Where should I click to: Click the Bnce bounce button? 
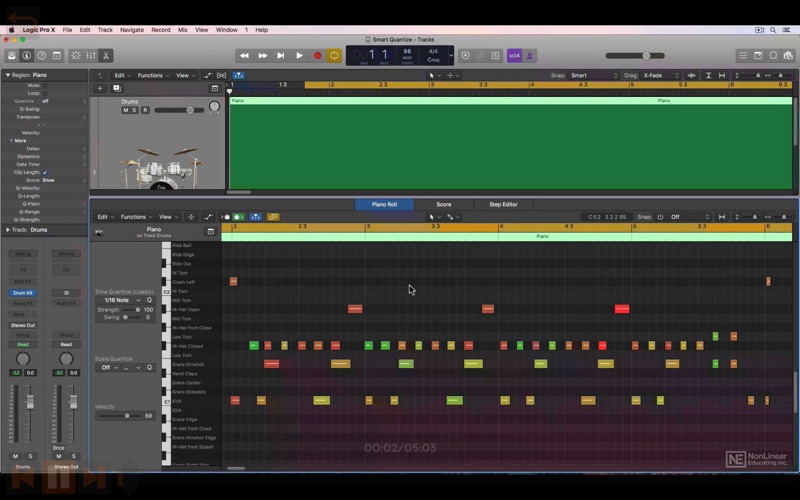click(x=59, y=447)
